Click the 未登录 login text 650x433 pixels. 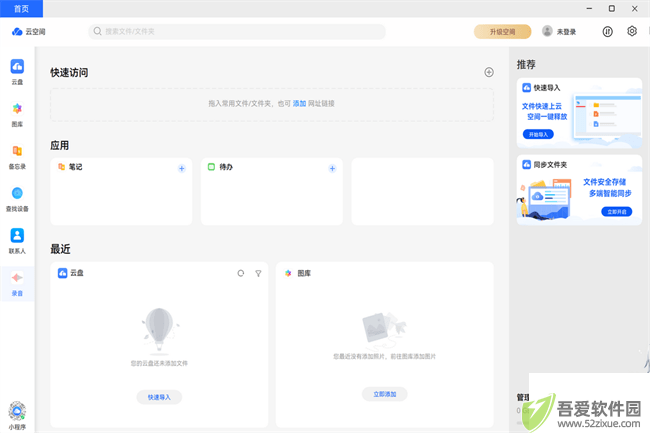[x=566, y=32]
